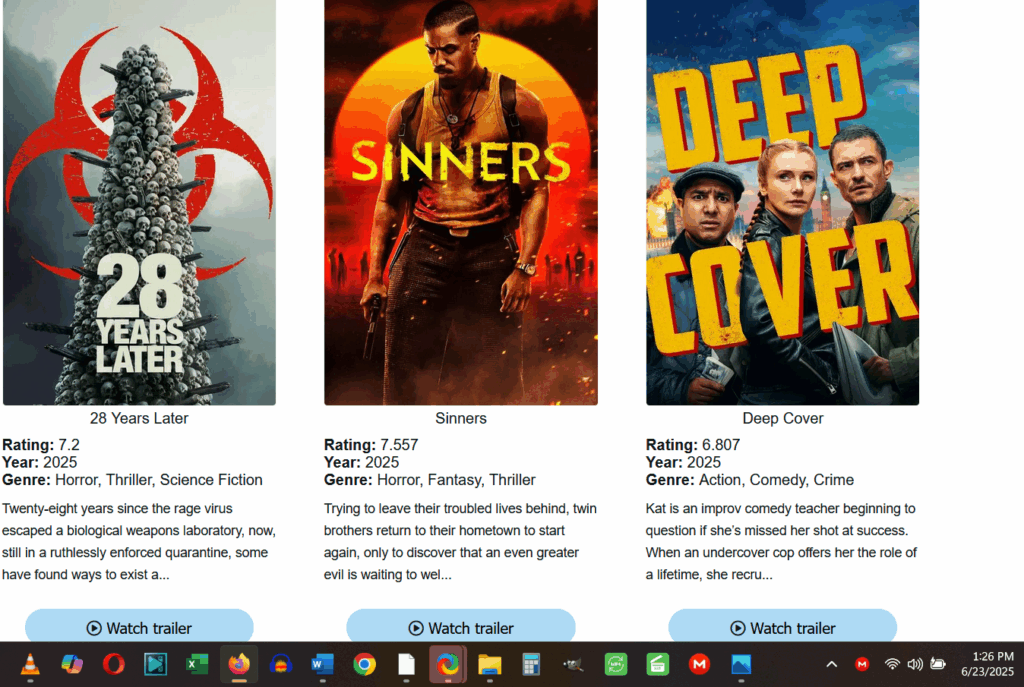Click the improv comedy teacher synopsis

point(782,541)
